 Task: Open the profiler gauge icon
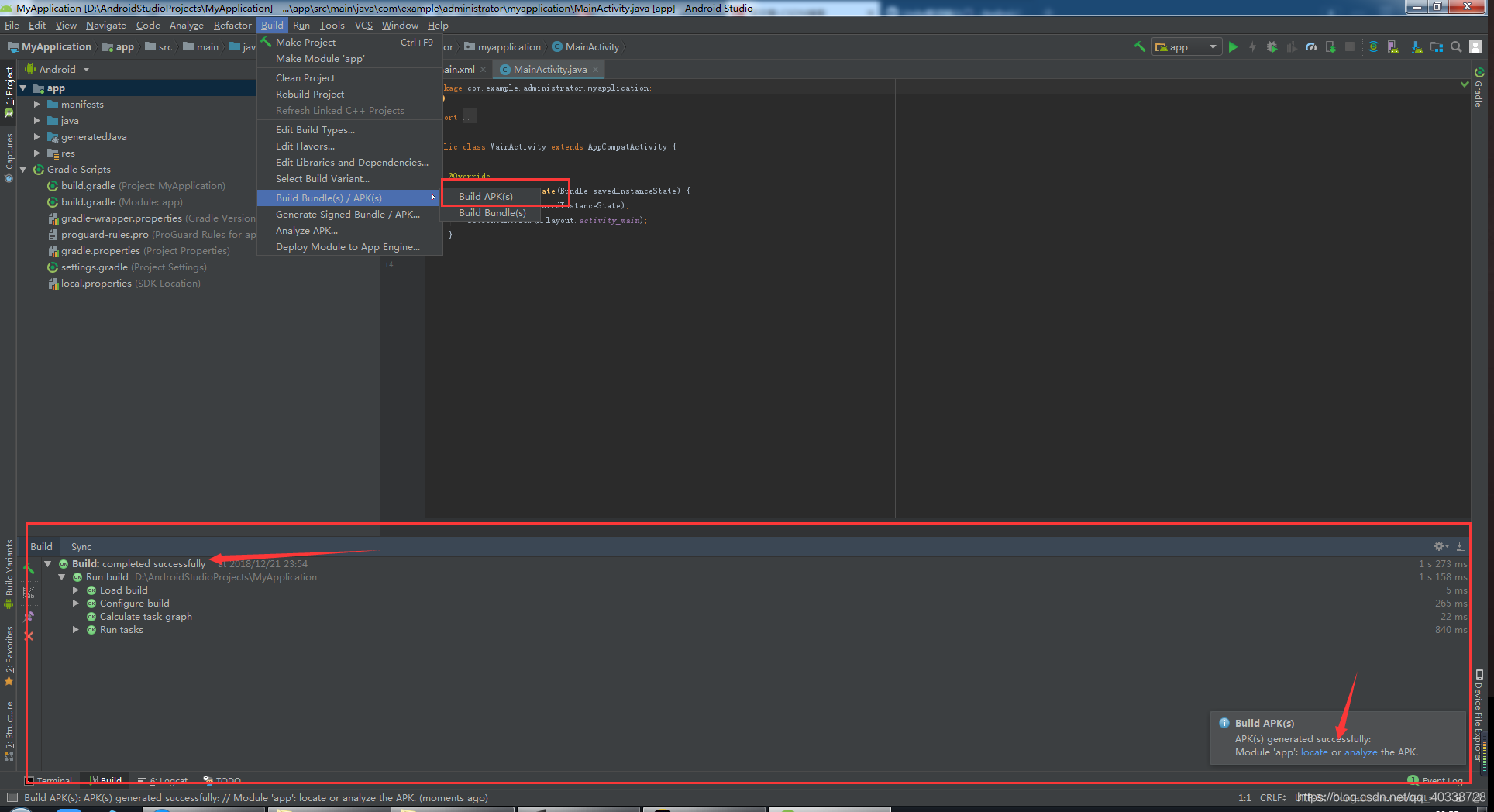1310,47
